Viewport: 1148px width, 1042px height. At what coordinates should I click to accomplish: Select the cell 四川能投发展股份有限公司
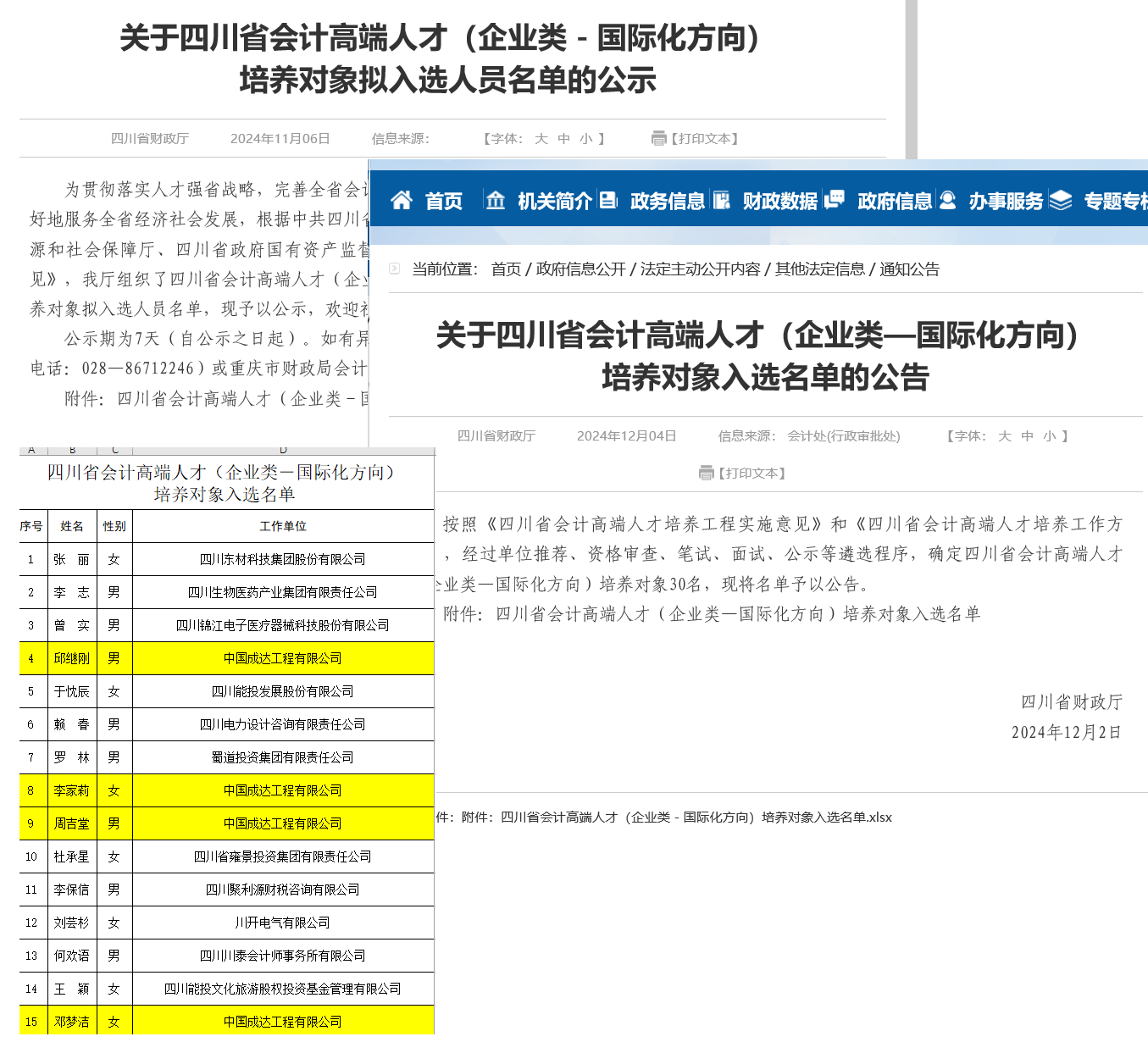pos(283,691)
